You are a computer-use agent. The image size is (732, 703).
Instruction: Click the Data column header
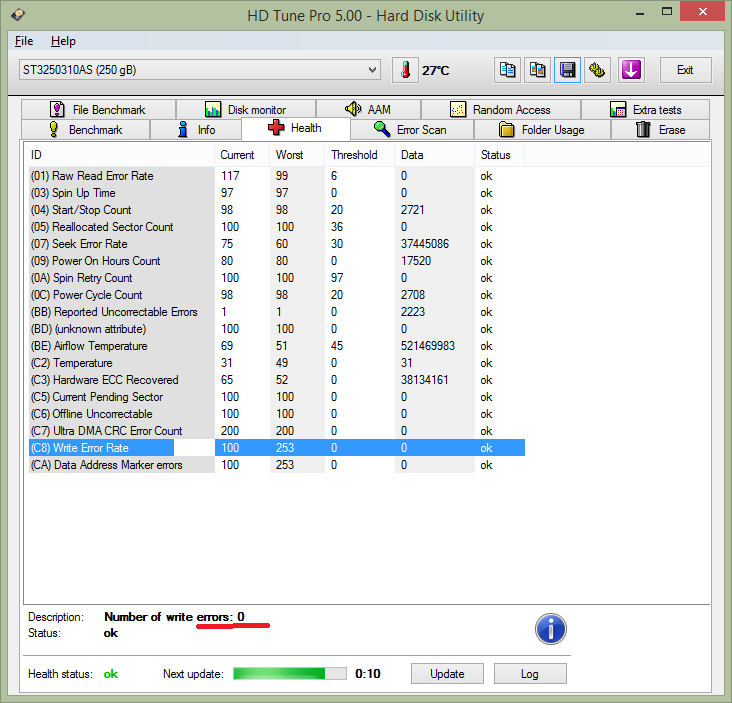(x=434, y=155)
